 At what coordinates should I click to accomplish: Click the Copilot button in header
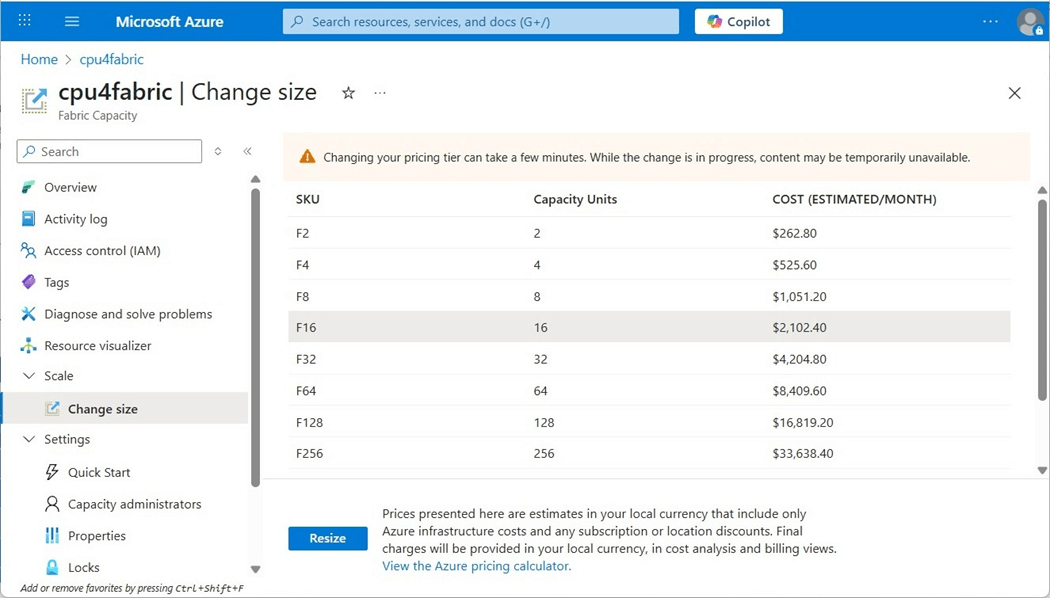739,21
